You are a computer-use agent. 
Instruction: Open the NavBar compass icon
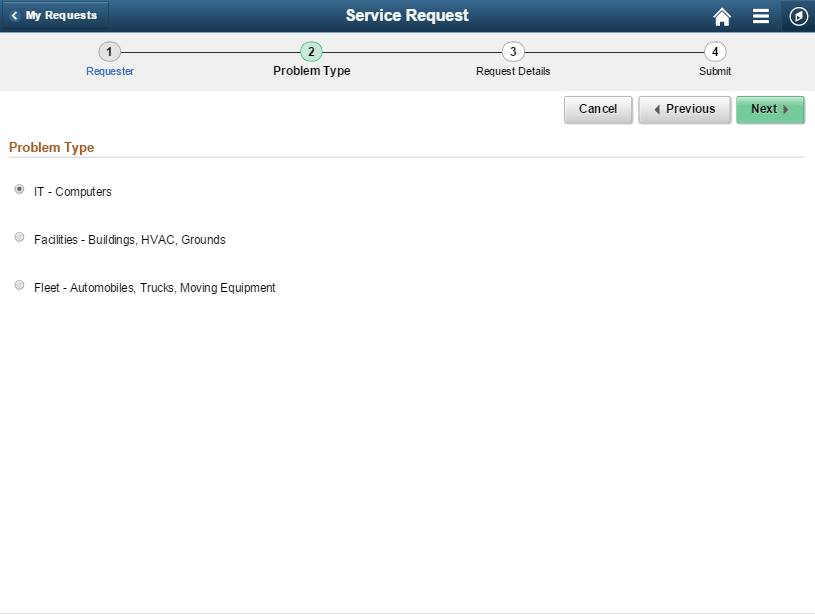point(797,16)
